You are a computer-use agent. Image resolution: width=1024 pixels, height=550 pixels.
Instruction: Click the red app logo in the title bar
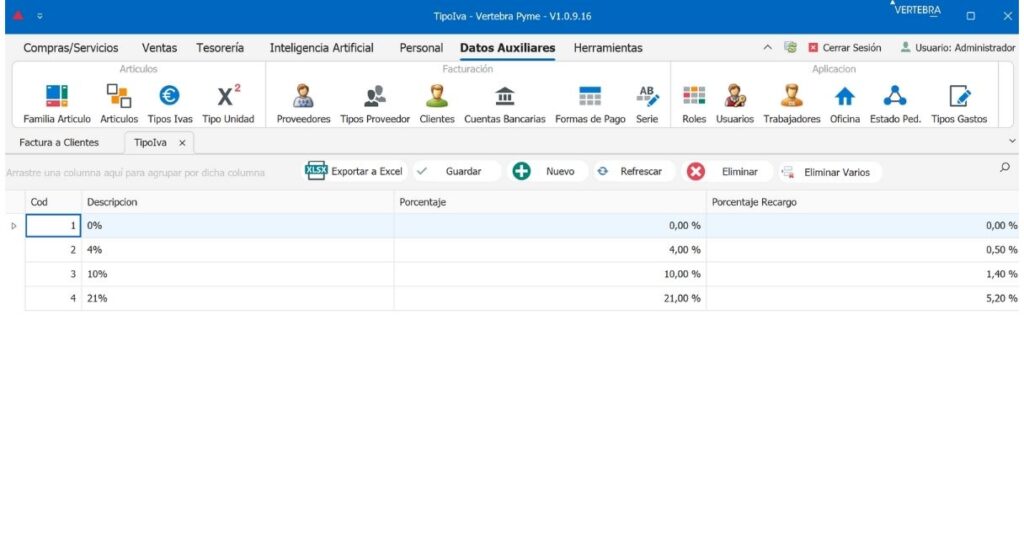[18, 16]
